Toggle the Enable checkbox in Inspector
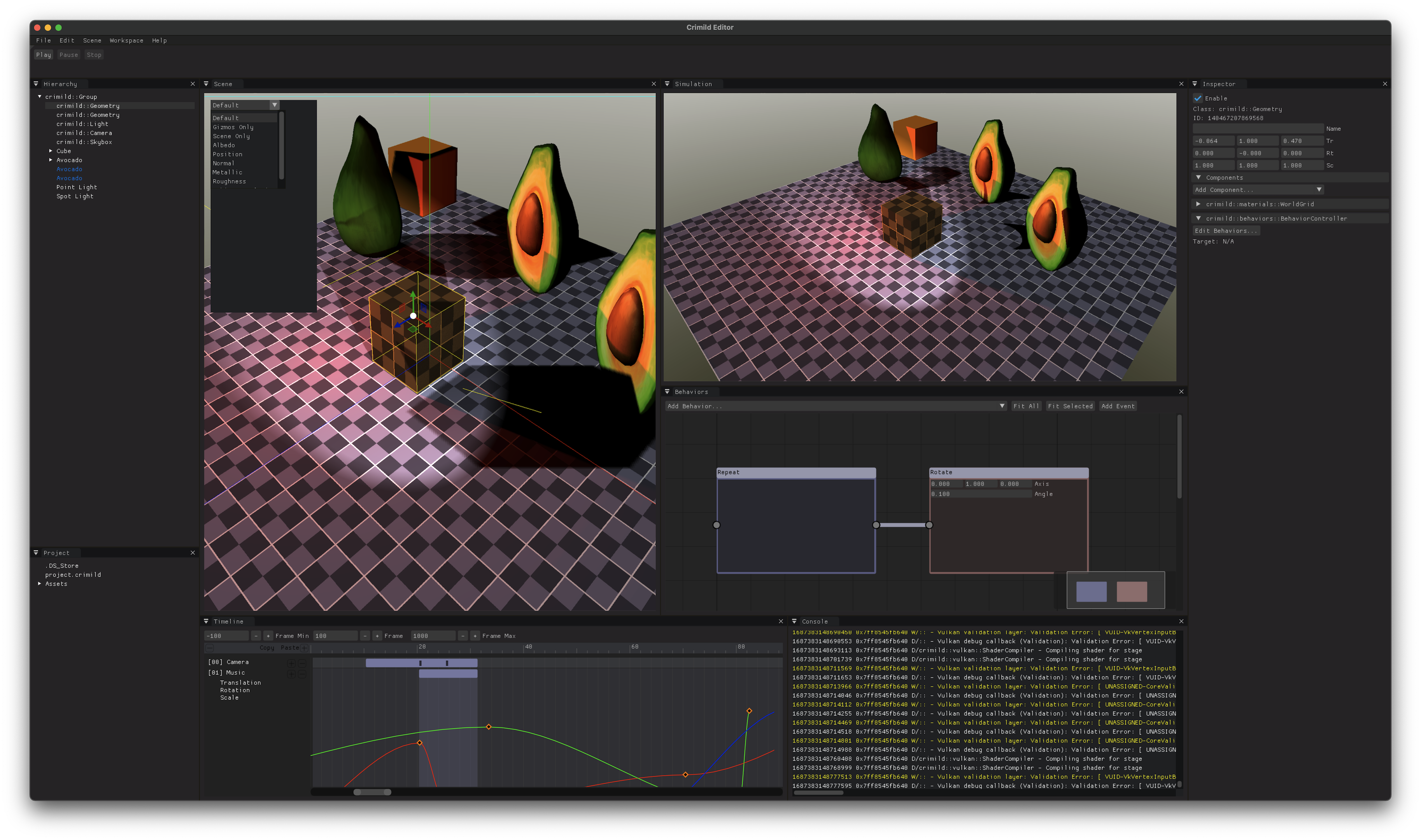The height and width of the screenshot is (840, 1421). (1198, 98)
